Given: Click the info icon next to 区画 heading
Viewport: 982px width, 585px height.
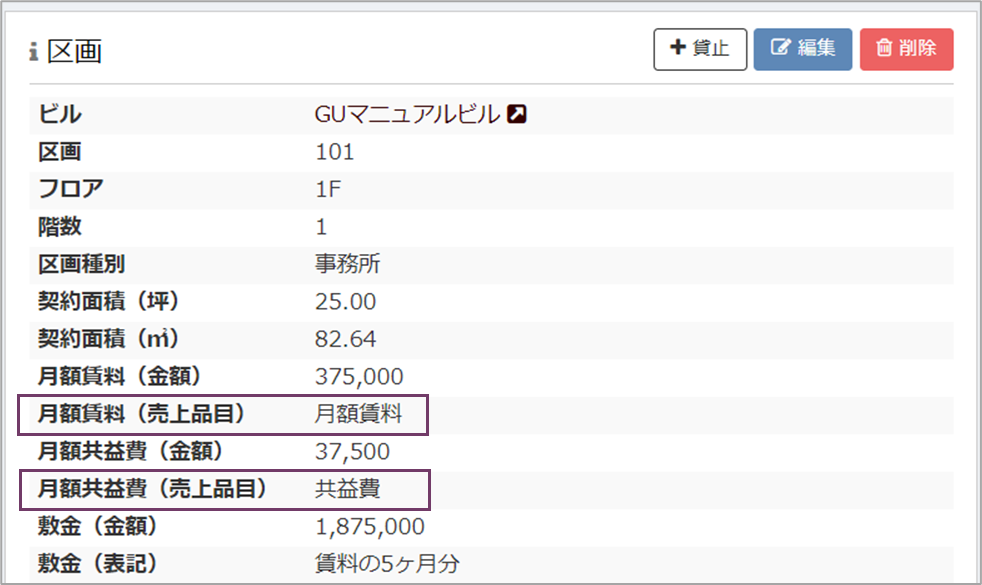Looking at the screenshot, I should click(34, 52).
